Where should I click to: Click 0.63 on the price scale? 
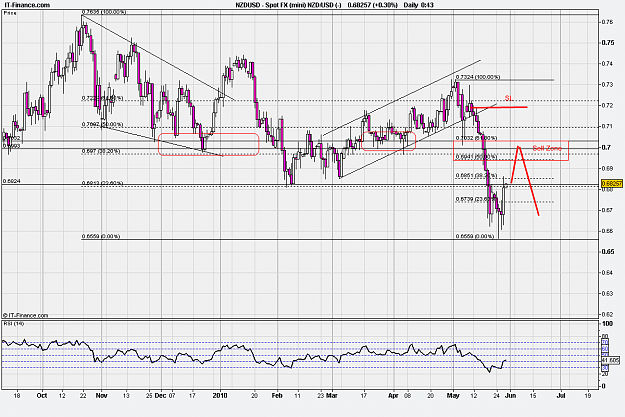click(x=607, y=294)
